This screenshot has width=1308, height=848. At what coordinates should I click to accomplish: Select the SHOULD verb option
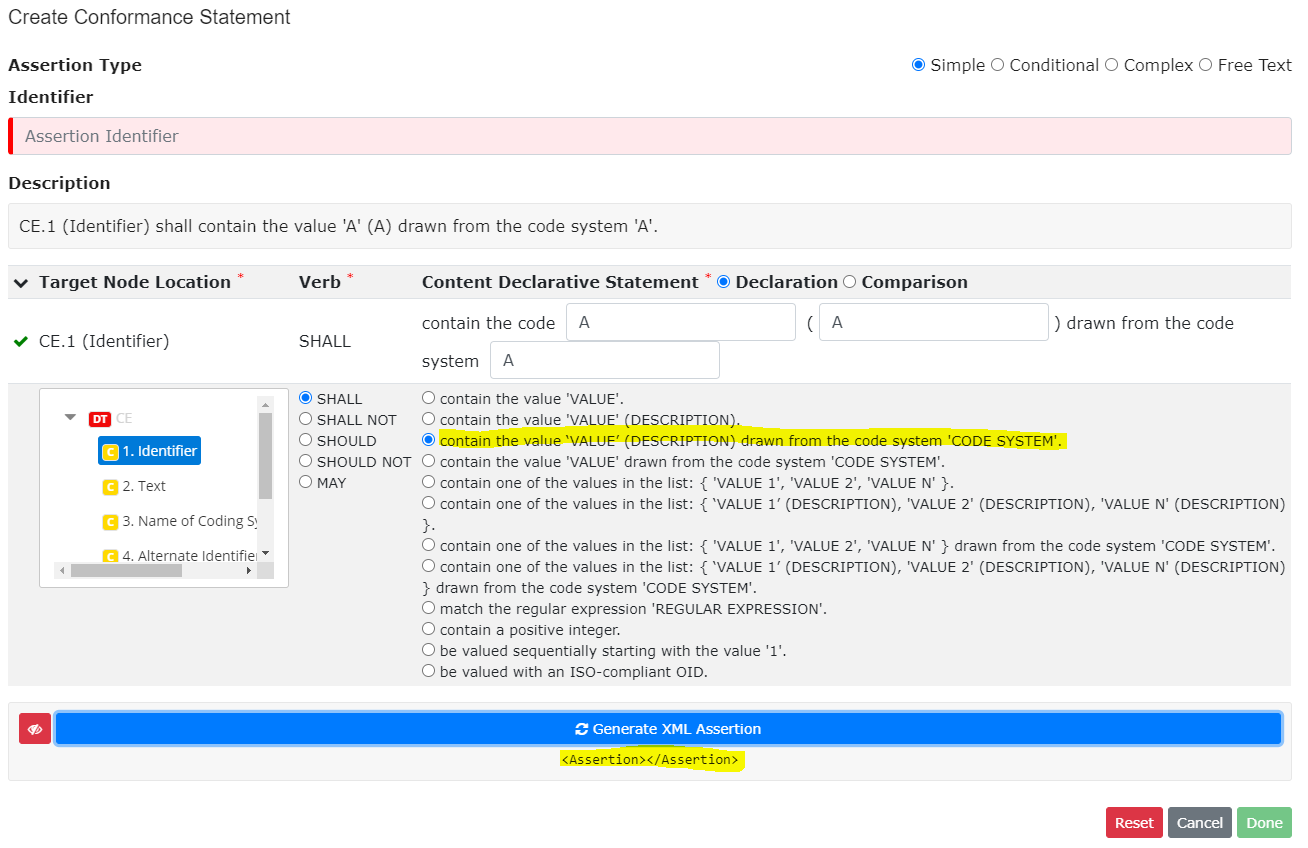tap(306, 440)
